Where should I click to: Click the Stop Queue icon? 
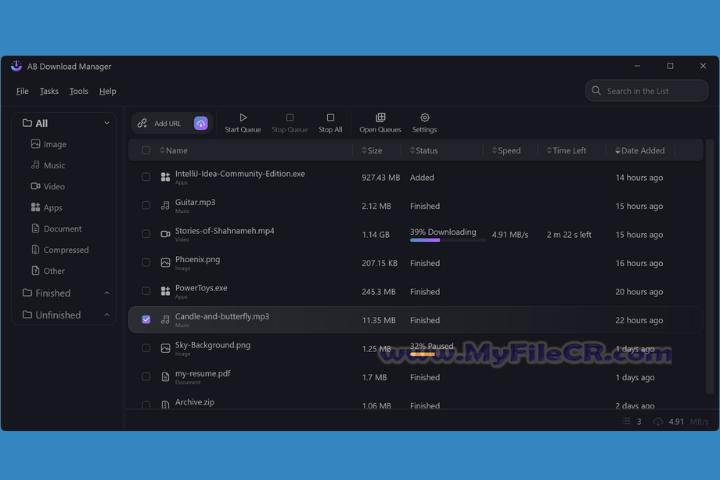pos(290,118)
